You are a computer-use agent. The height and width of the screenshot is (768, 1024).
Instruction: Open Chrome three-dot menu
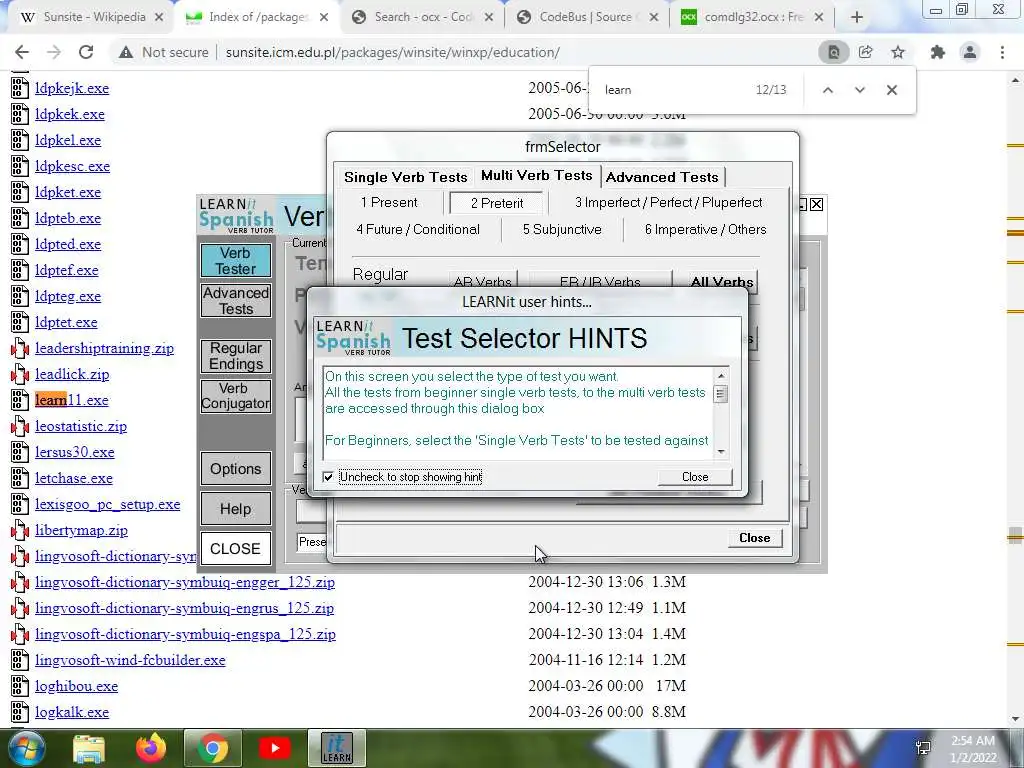click(x=1002, y=52)
